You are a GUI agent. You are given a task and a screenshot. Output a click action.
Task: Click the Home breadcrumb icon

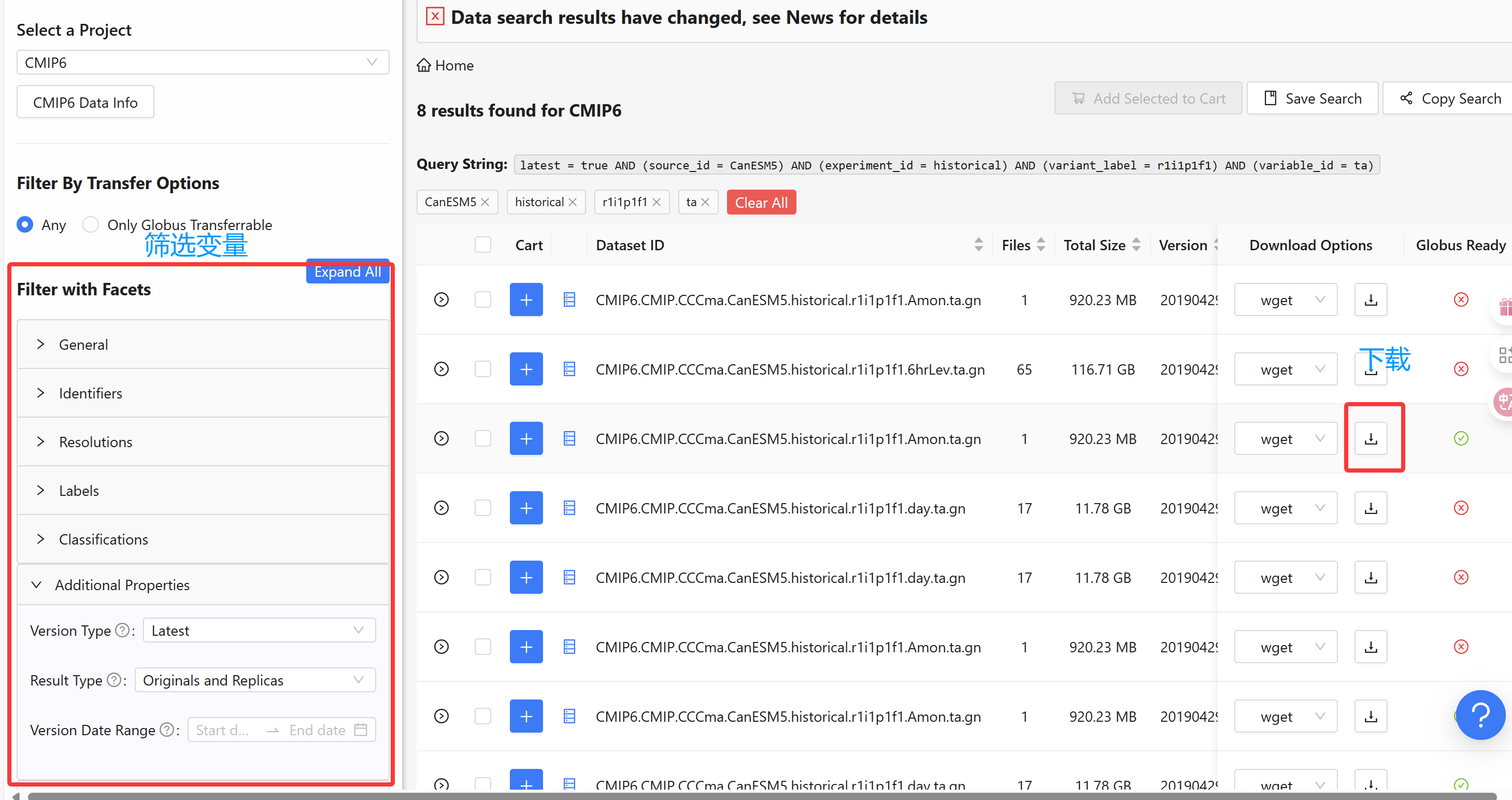click(x=423, y=65)
